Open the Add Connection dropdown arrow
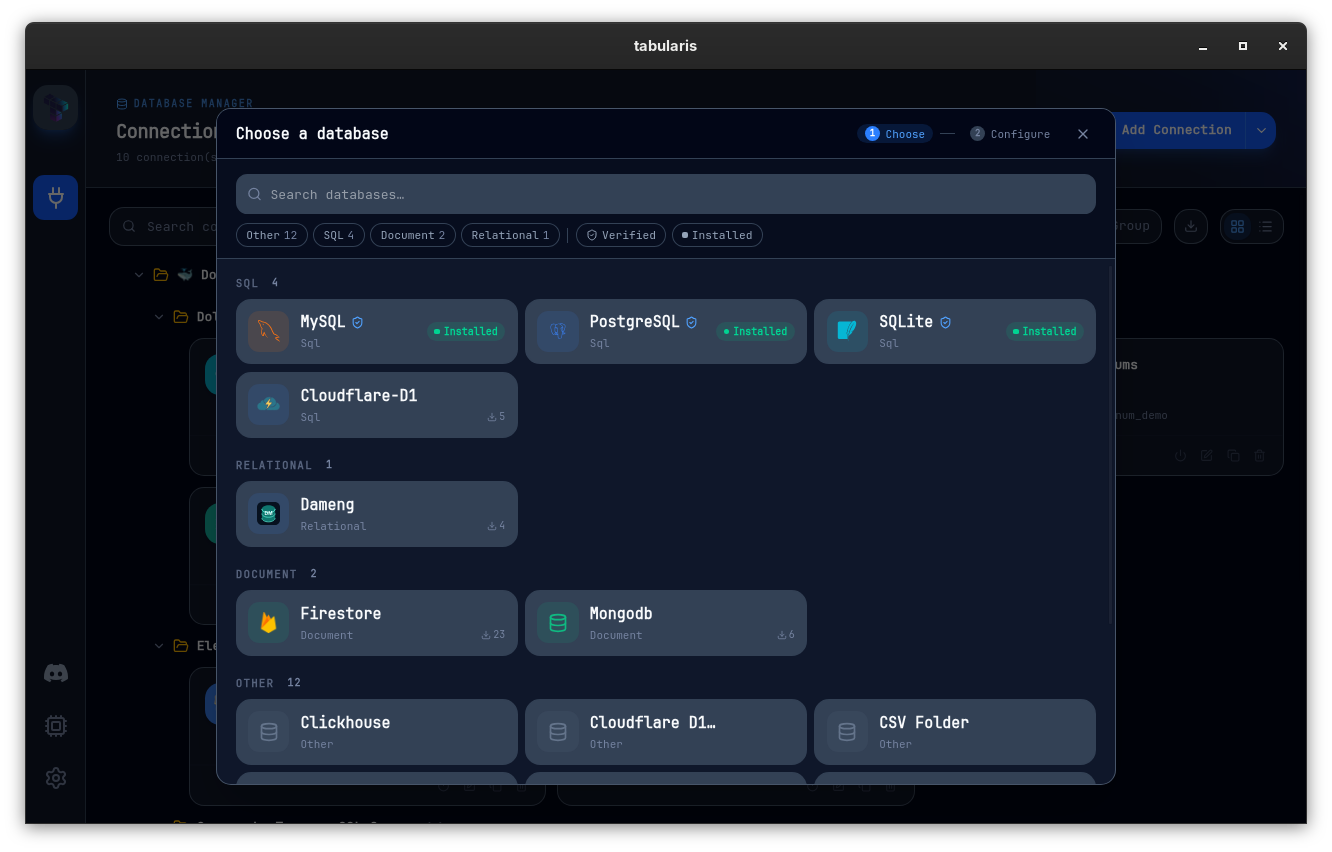Image resolution: width=1332 pixels, height=852 pixels. 1261,130
